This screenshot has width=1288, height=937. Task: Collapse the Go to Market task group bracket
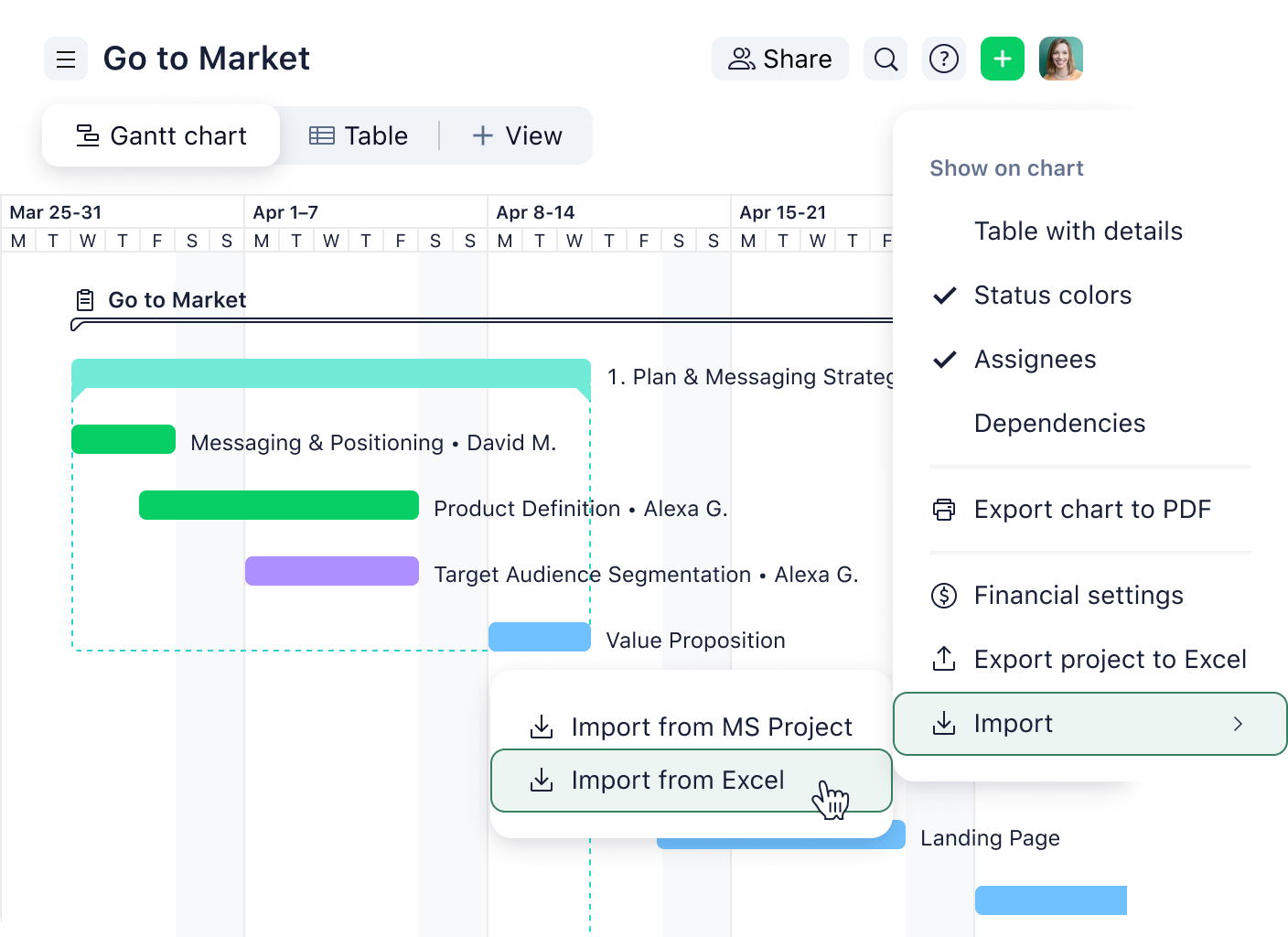coord(75,323)
